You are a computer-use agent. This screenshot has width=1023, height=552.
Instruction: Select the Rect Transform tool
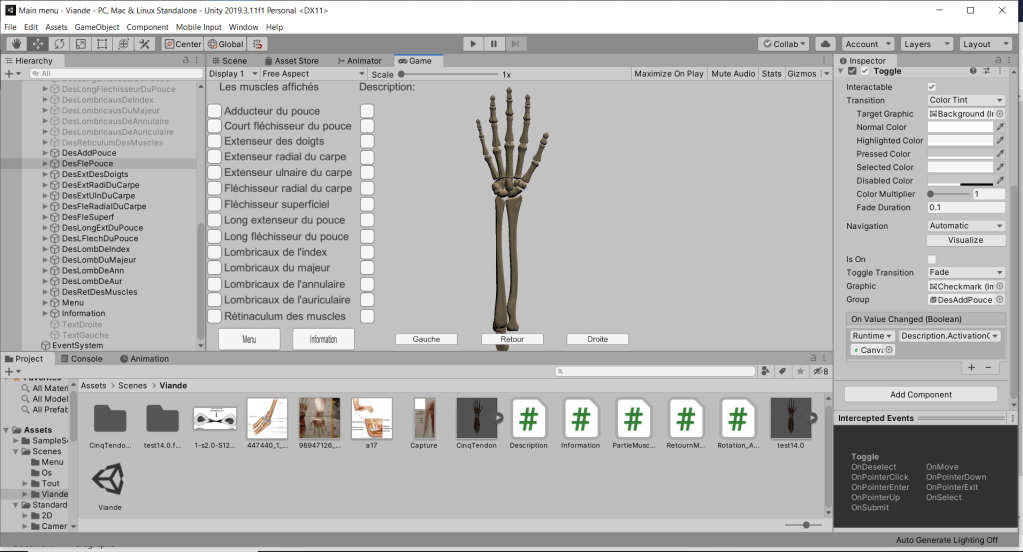tap(102, 44)
